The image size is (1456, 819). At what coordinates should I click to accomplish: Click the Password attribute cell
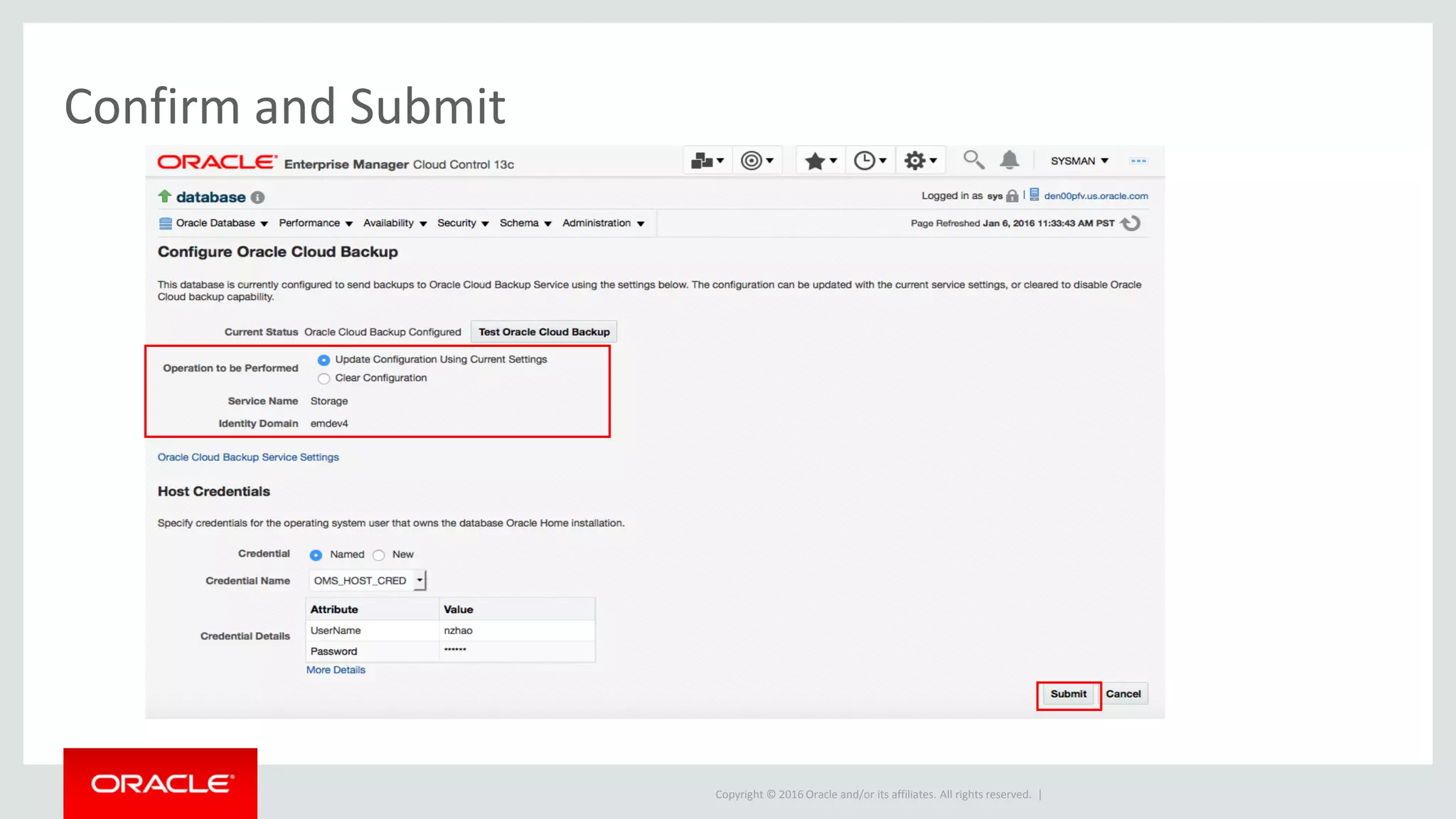coord(373,651)
